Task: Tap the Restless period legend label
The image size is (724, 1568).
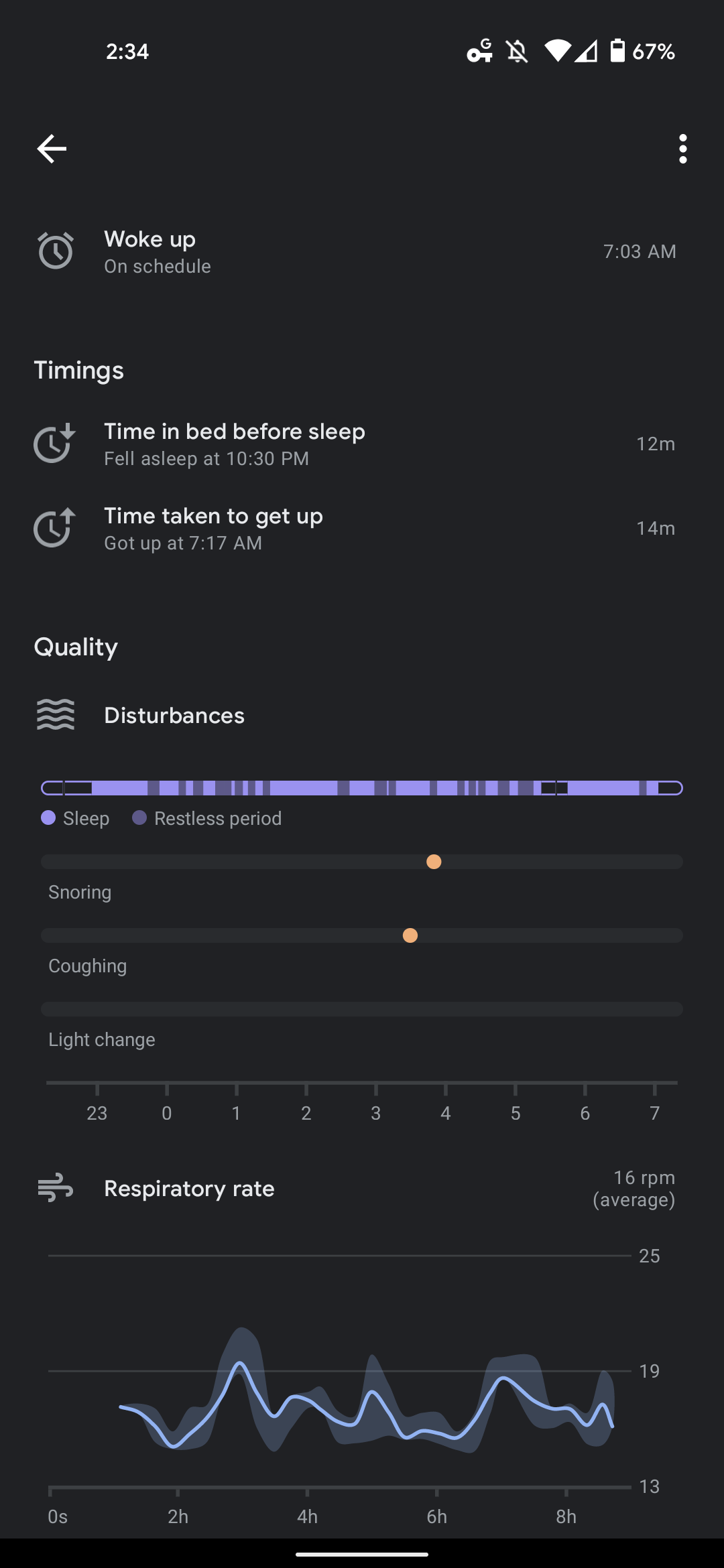Action: (x=217, y=818)
